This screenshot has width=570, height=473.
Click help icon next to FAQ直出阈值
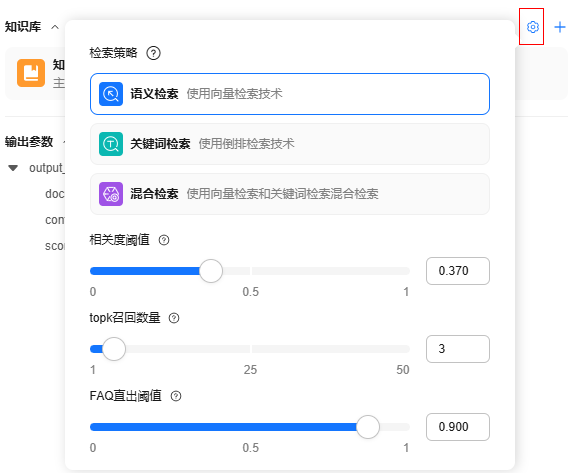176,396
